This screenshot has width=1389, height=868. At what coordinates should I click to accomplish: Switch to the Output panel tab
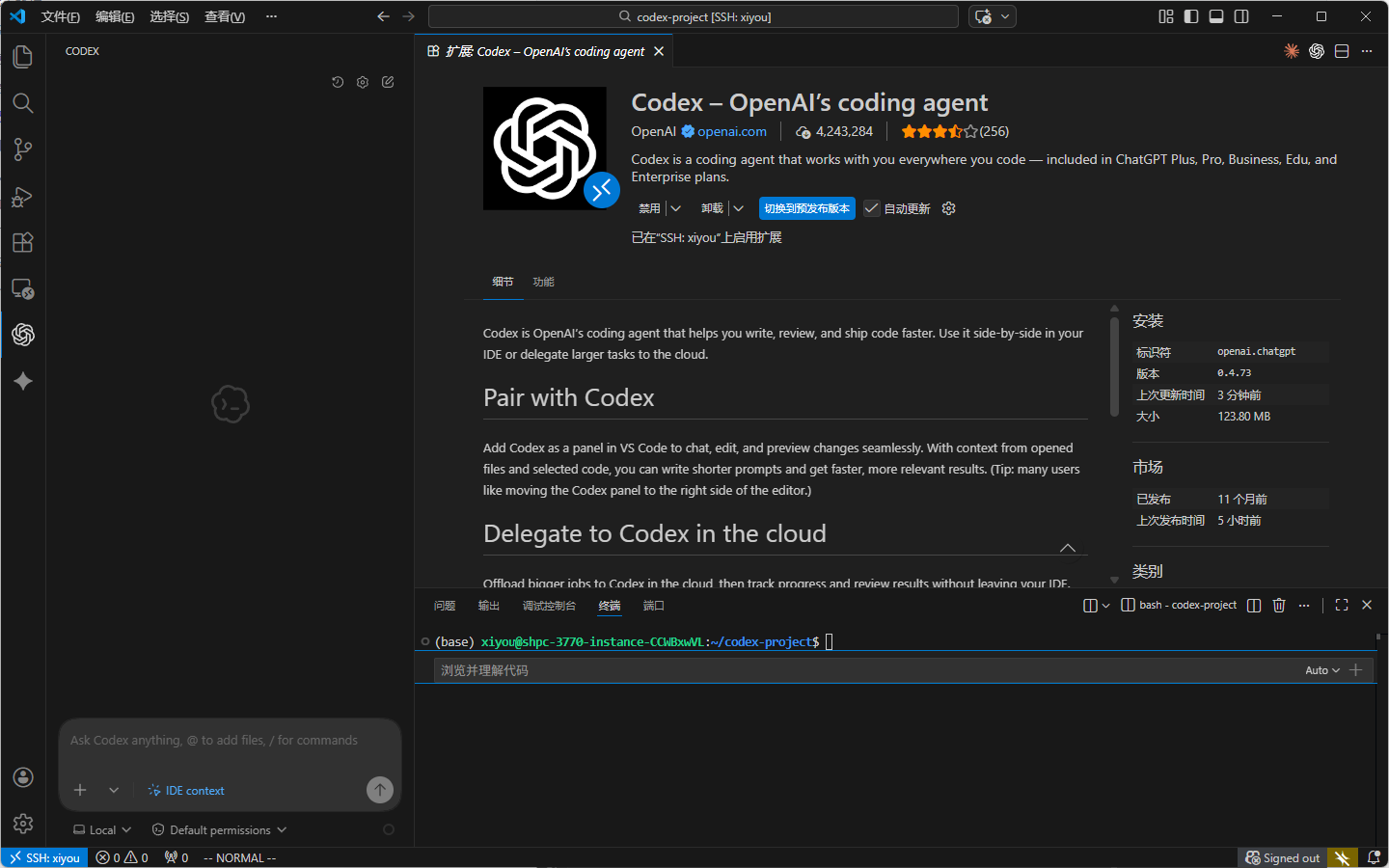click(x=489, y=606)
